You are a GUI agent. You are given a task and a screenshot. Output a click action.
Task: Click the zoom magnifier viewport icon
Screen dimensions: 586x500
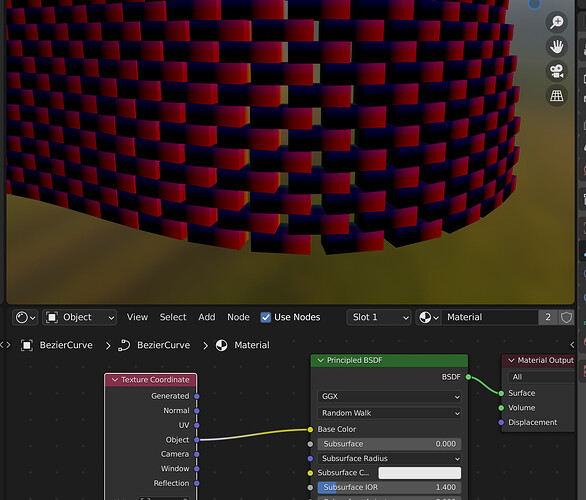coord(556,22)
